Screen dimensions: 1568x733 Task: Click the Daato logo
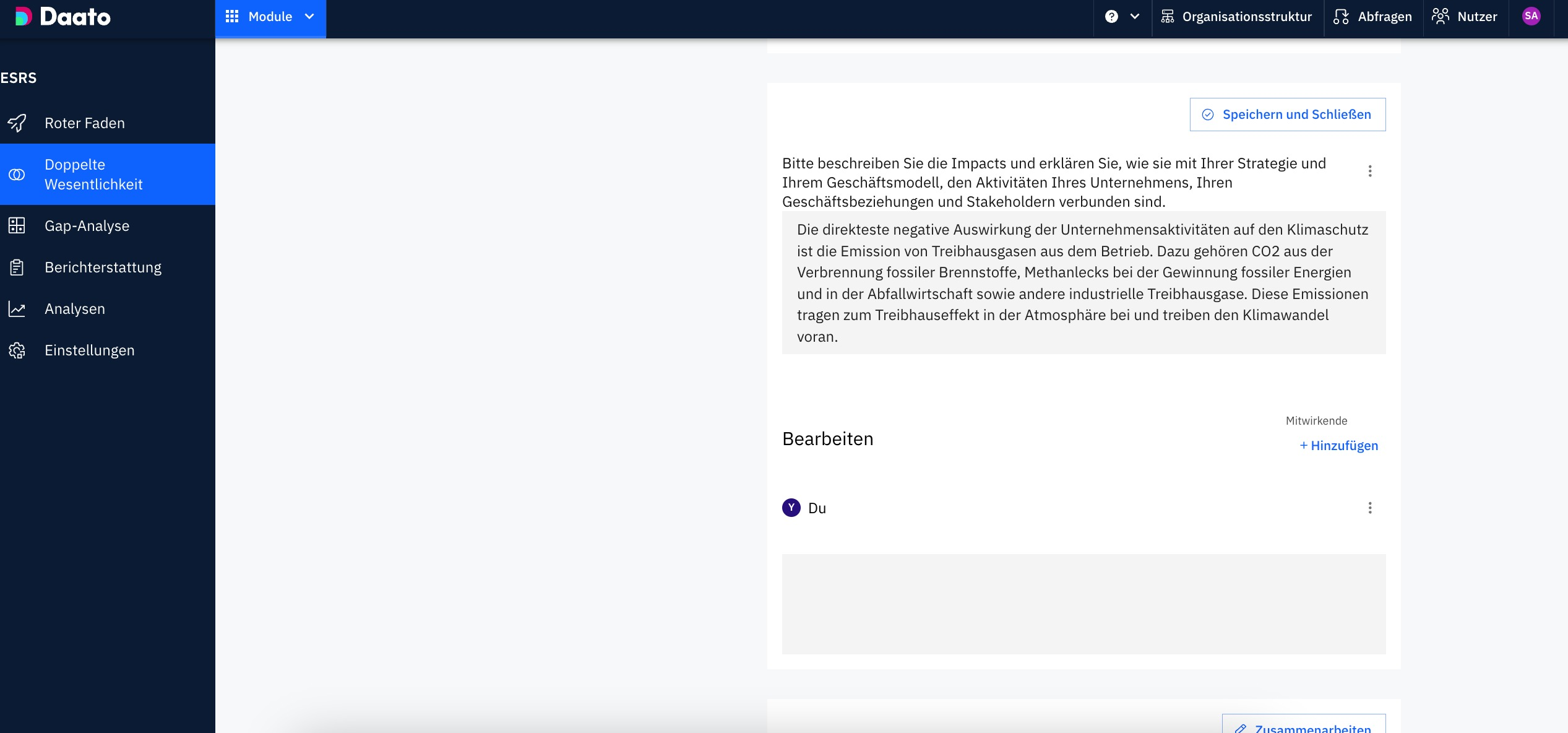(62, 17)
